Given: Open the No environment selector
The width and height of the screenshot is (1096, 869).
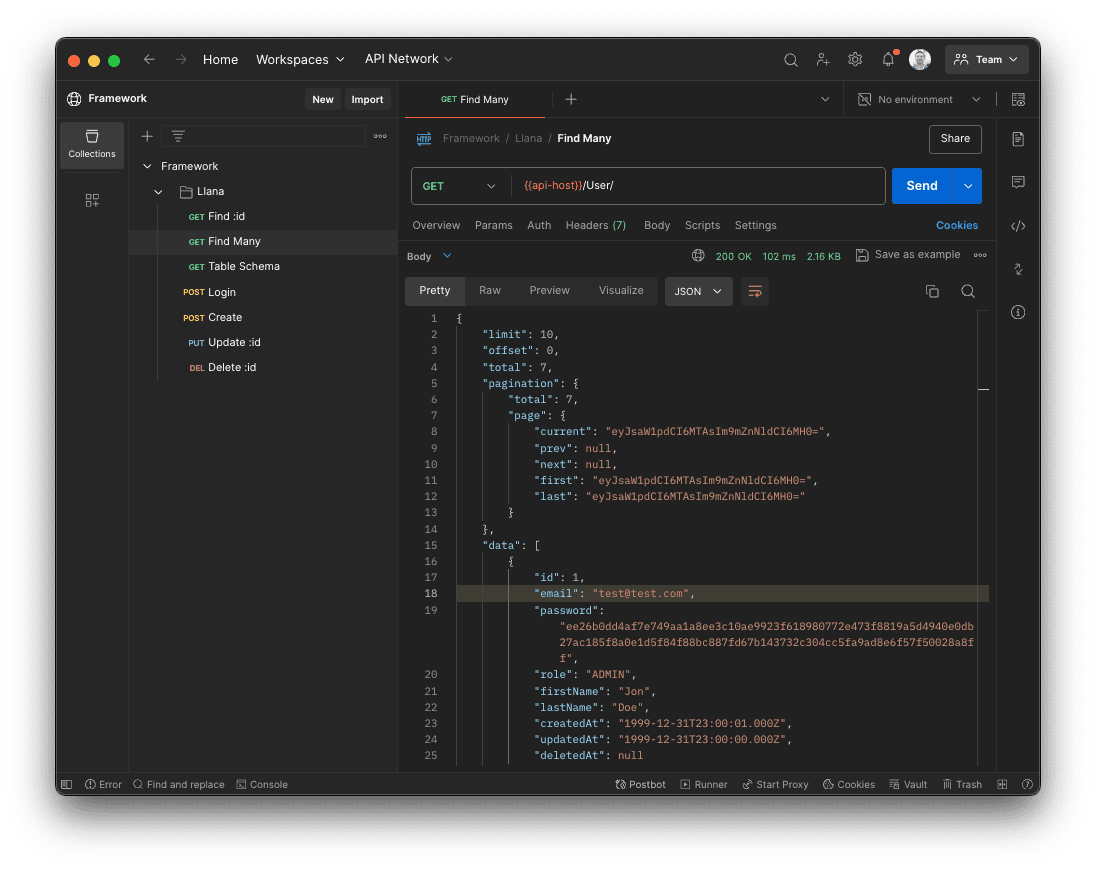Looking at the screenshot, I should pos(916,99).
